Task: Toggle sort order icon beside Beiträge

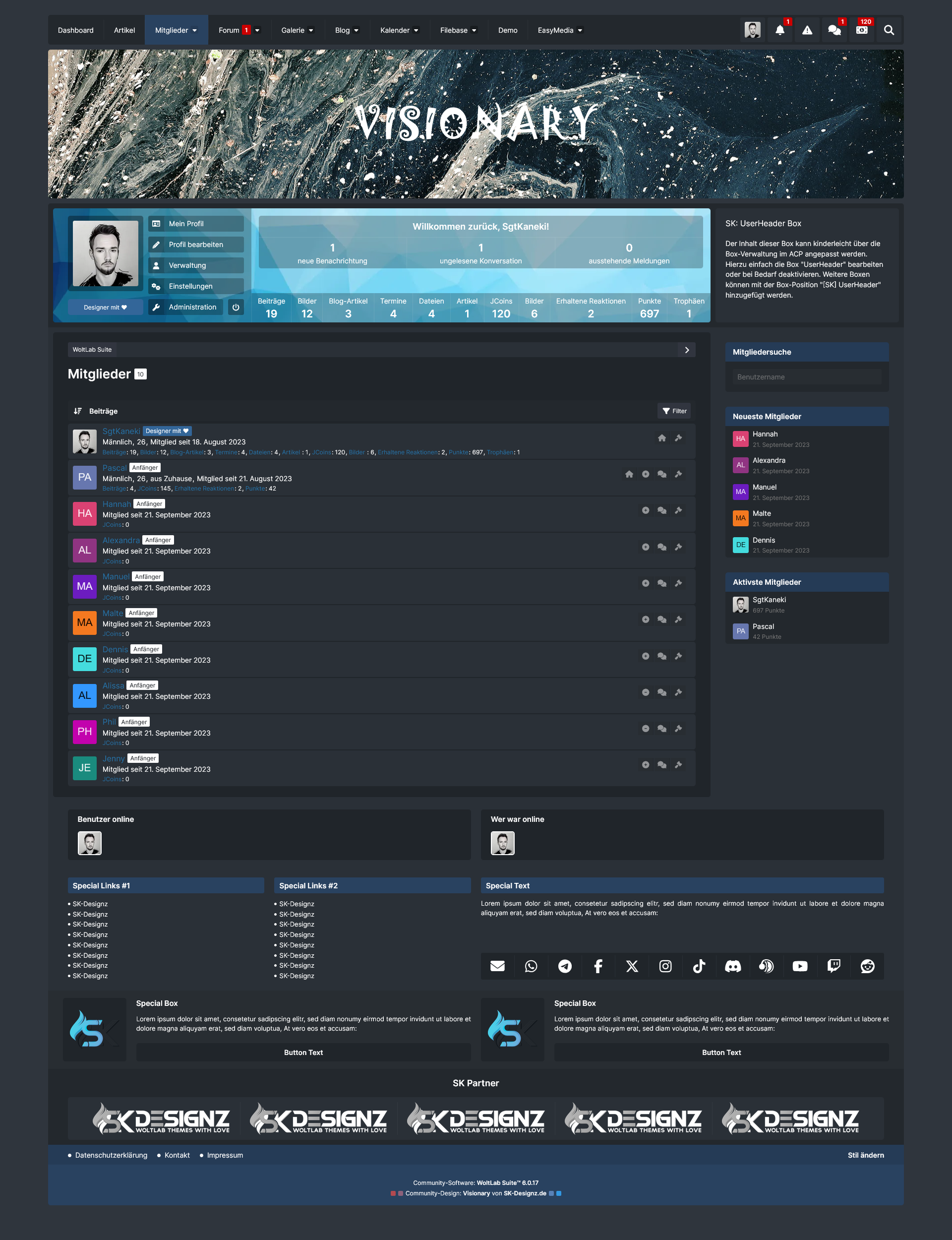Action: coord(78,411)
